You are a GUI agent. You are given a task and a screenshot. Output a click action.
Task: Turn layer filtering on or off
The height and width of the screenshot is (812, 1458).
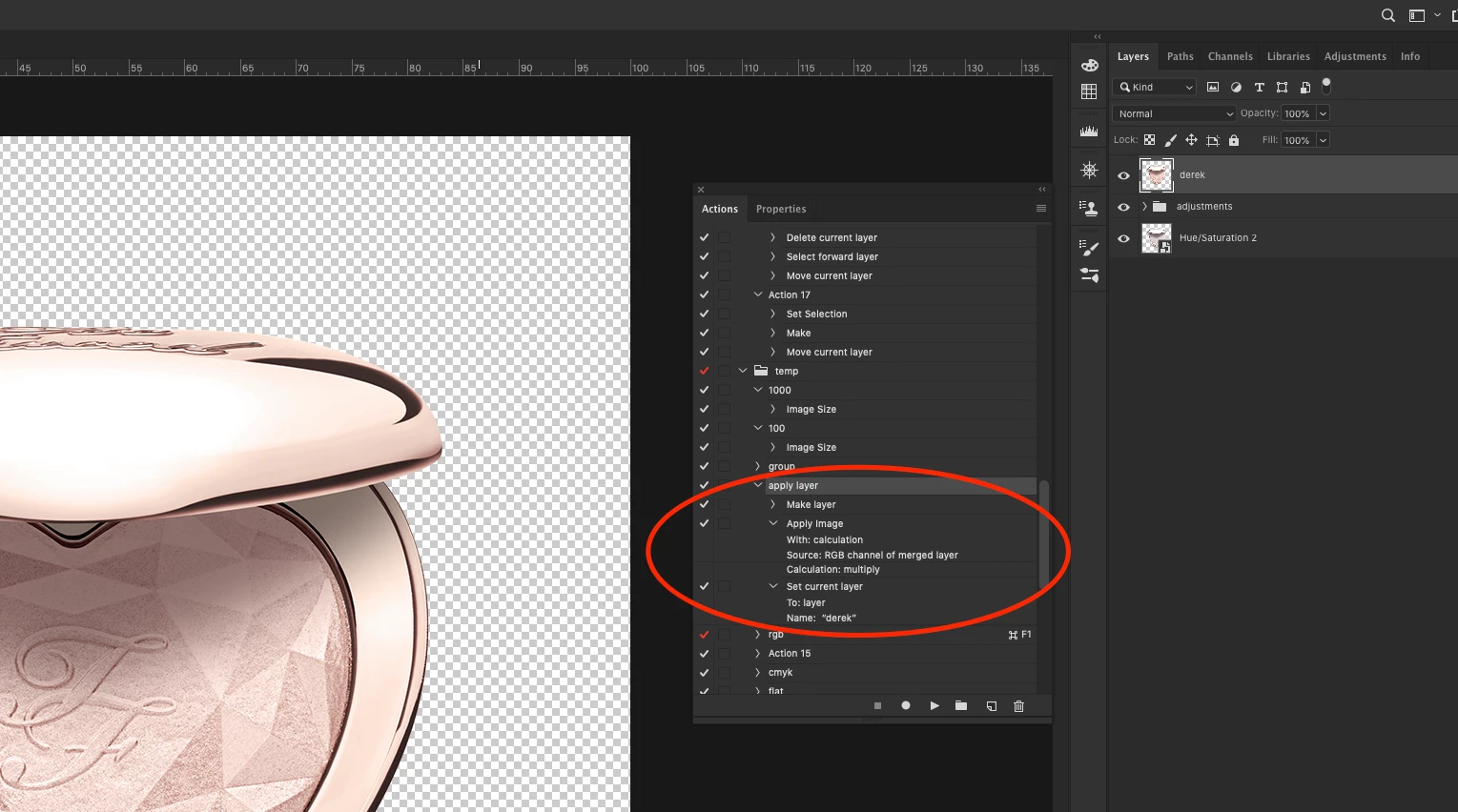click(x=1326, y=86)
